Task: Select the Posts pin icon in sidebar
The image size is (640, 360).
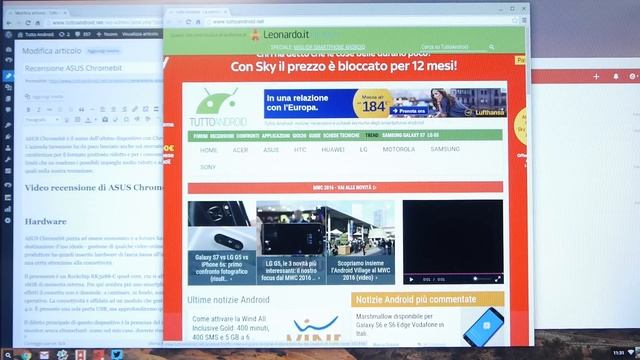Action: 8,76
